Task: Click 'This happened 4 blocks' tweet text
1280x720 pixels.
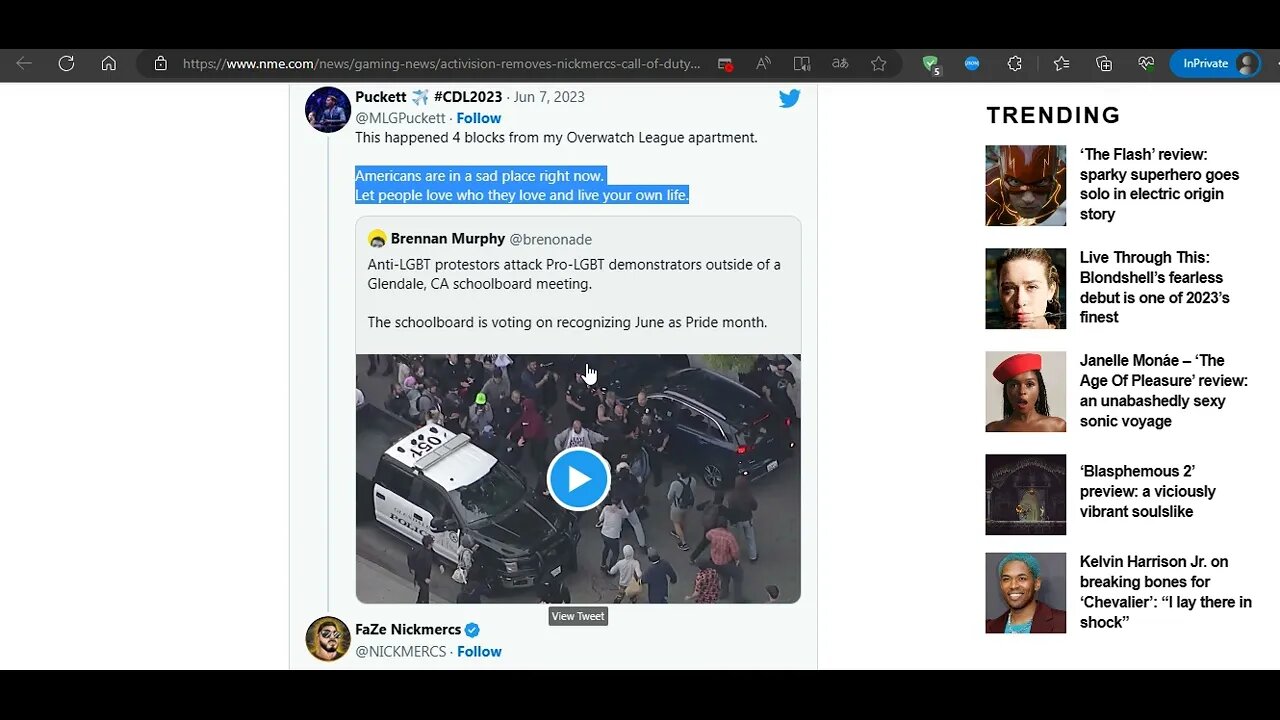Action: [556, 137]
